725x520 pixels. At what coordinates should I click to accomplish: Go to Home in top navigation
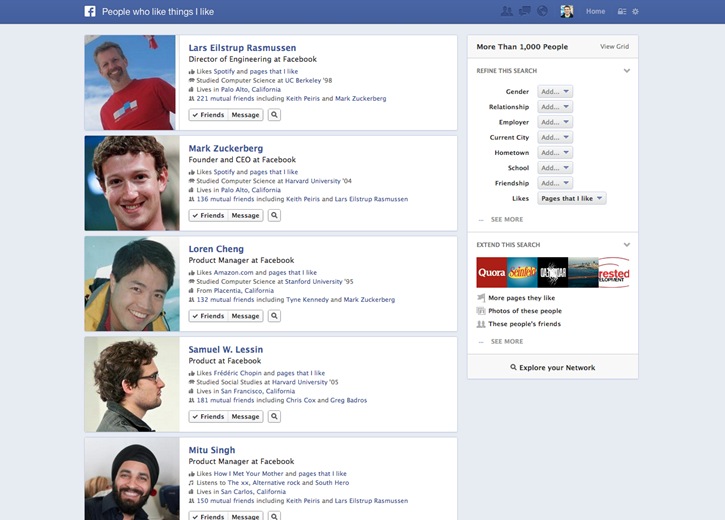coord(595,12)
